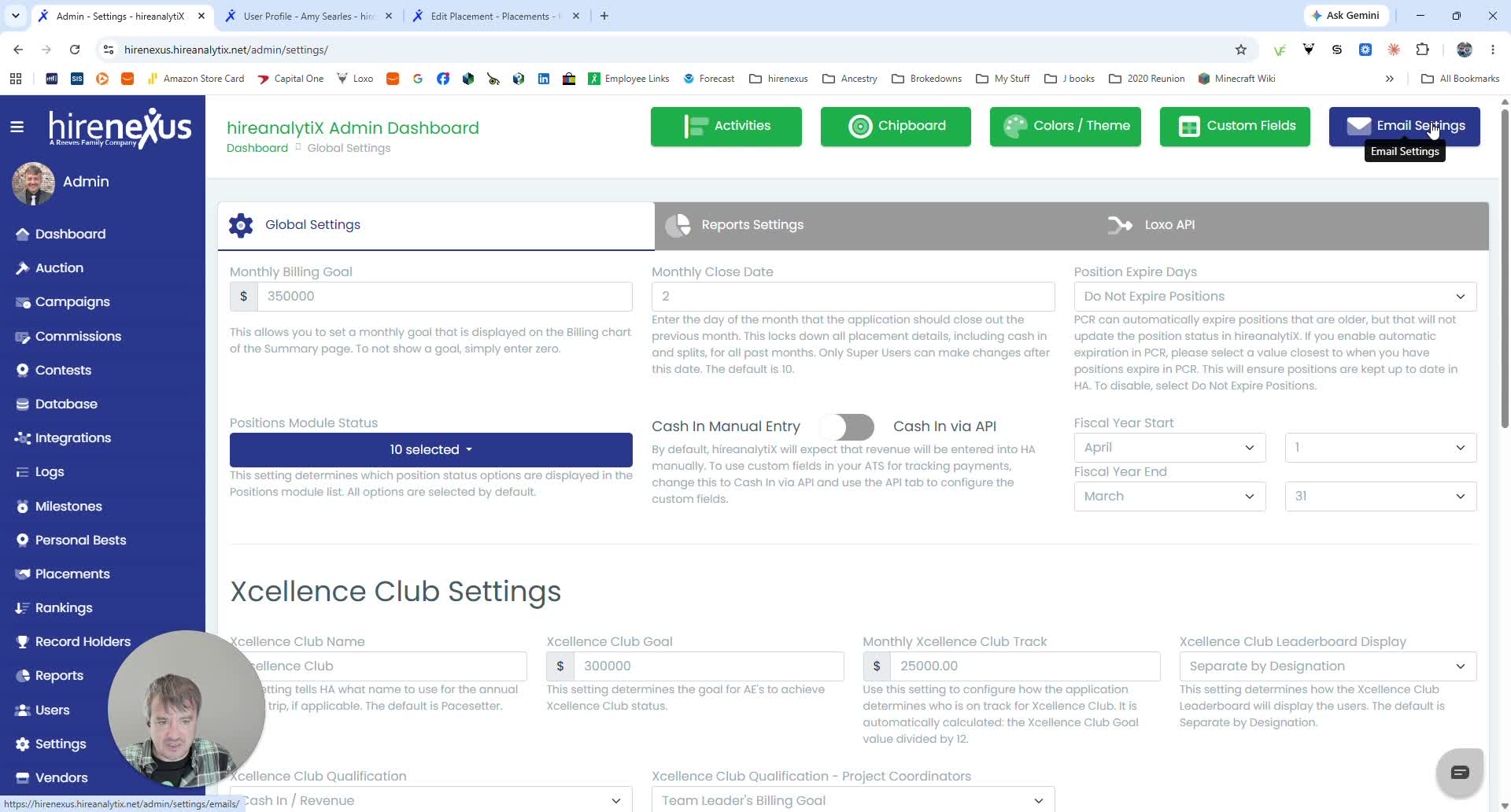The width and height of the screenshot is (1511, 812).
Task: Toggle the hamburger sidebar menu icon
Action: coord(17,127)
